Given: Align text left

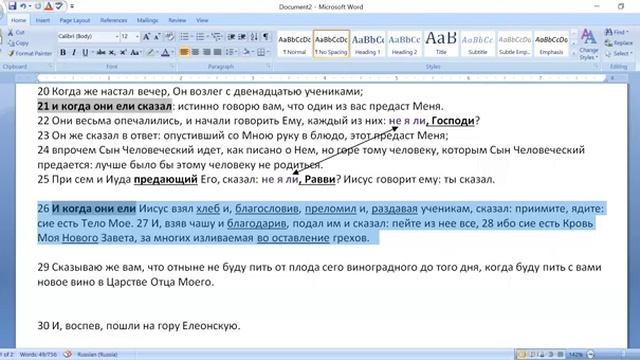Looking at the screenshot, I should coord(184,52).
